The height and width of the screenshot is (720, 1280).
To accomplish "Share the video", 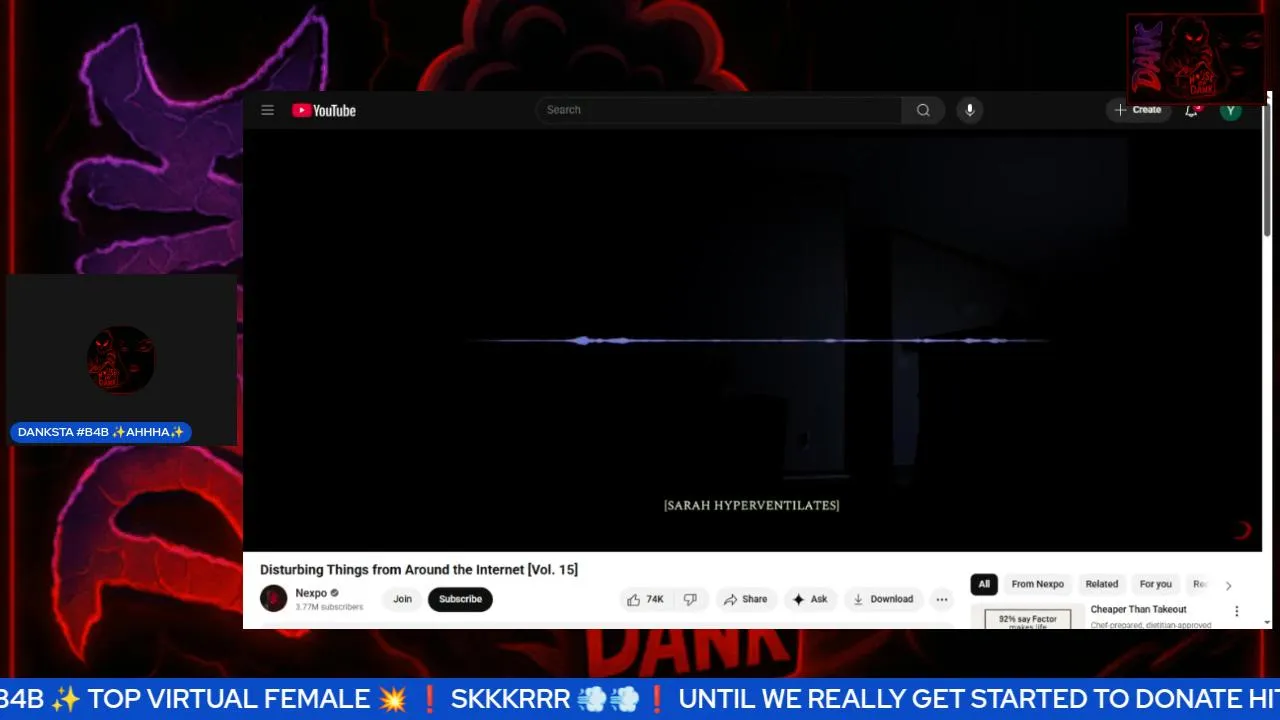I will [x=746, y=599].
